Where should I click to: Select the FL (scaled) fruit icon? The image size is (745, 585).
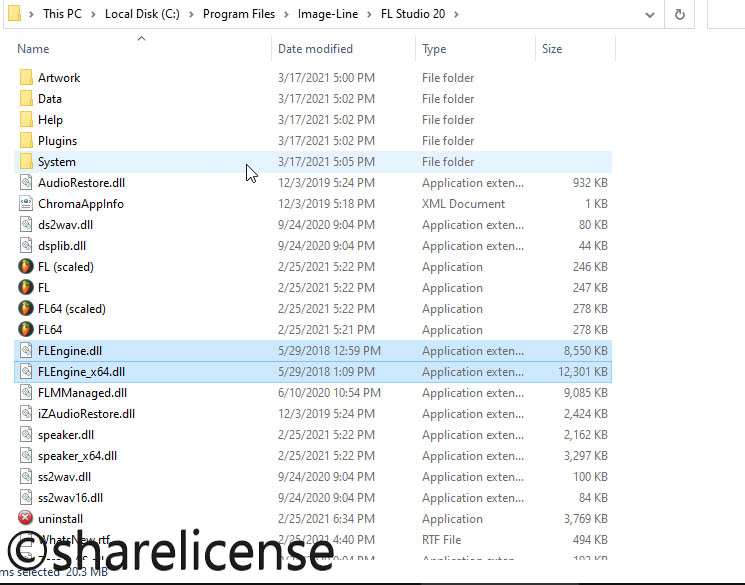click(26, 266)
